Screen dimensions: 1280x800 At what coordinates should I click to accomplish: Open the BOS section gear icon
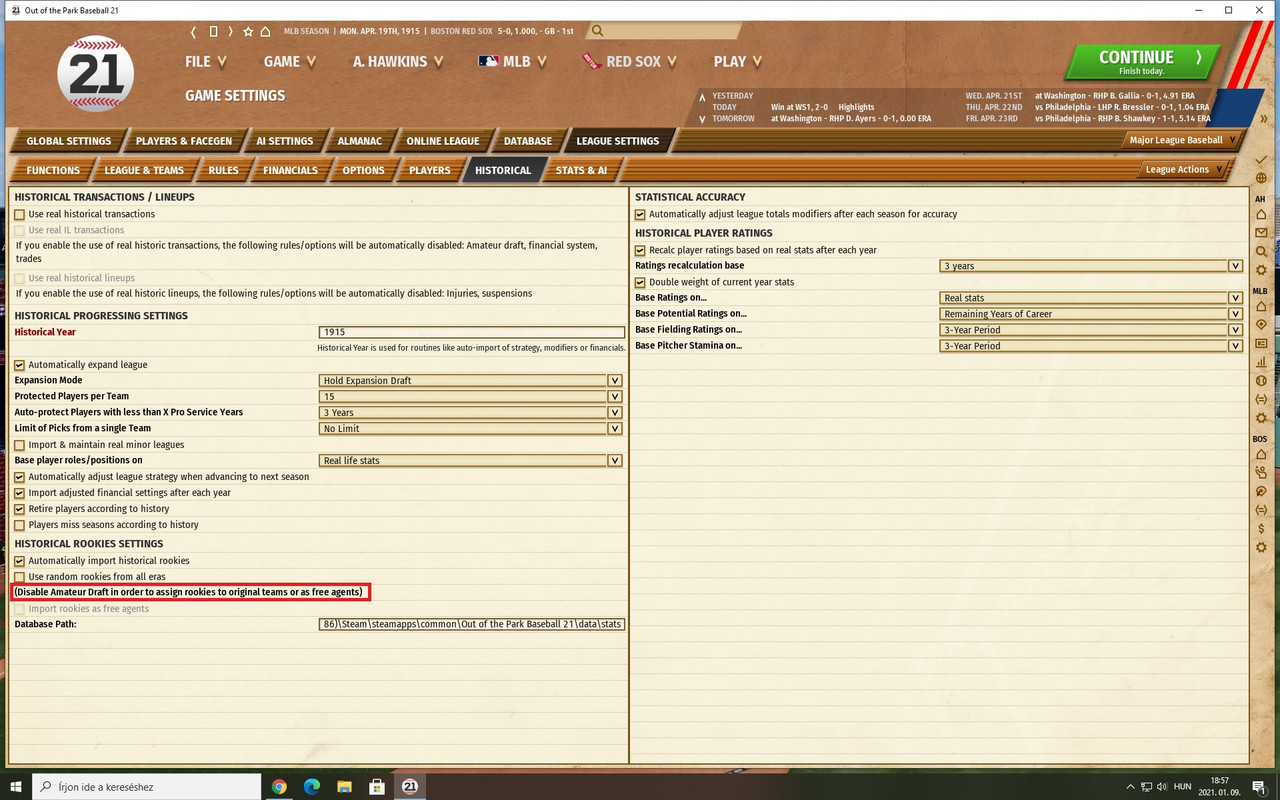click(1261, 547)
